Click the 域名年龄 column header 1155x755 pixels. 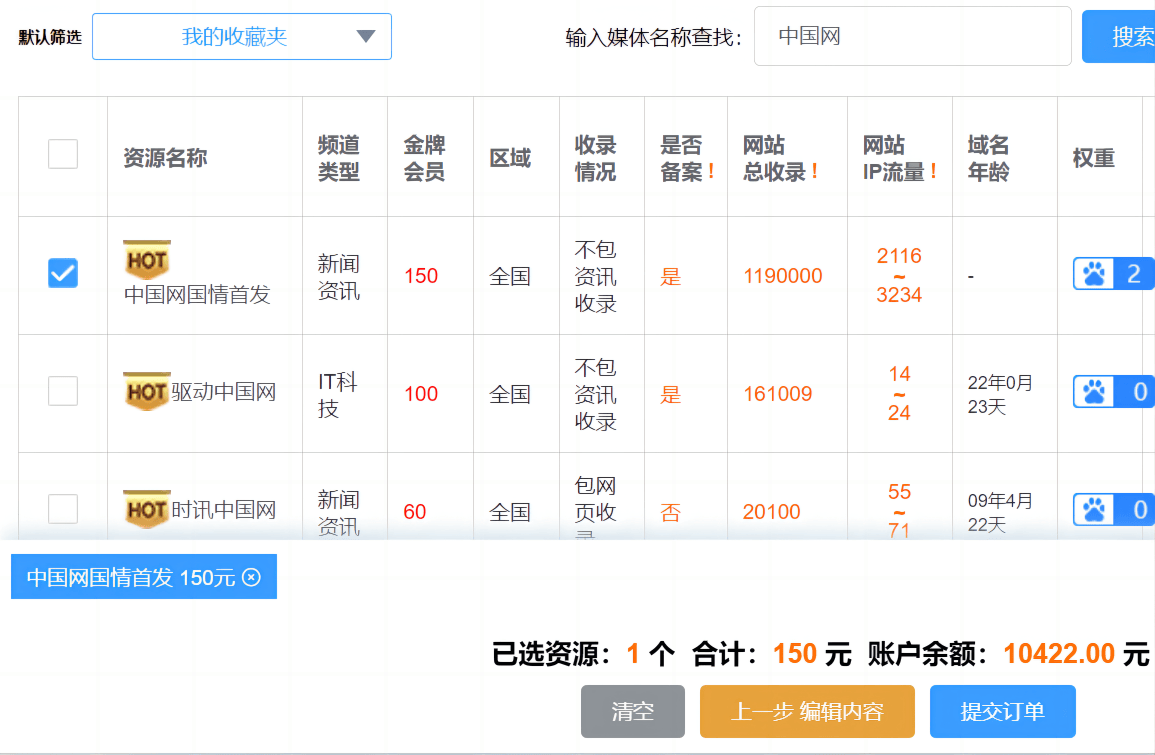coord(989,158)
